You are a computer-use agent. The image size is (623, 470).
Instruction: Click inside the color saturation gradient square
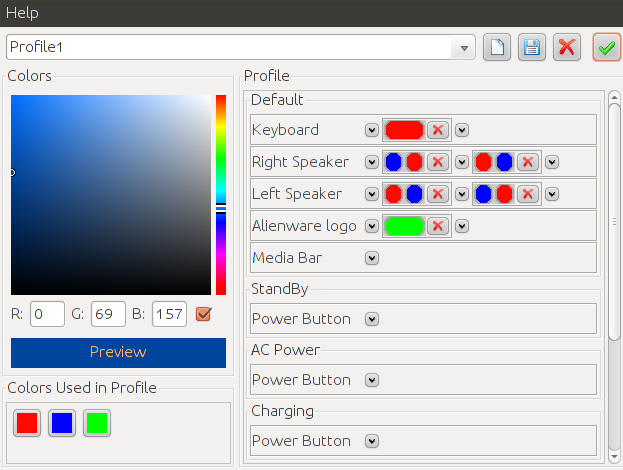pos(111,195)
